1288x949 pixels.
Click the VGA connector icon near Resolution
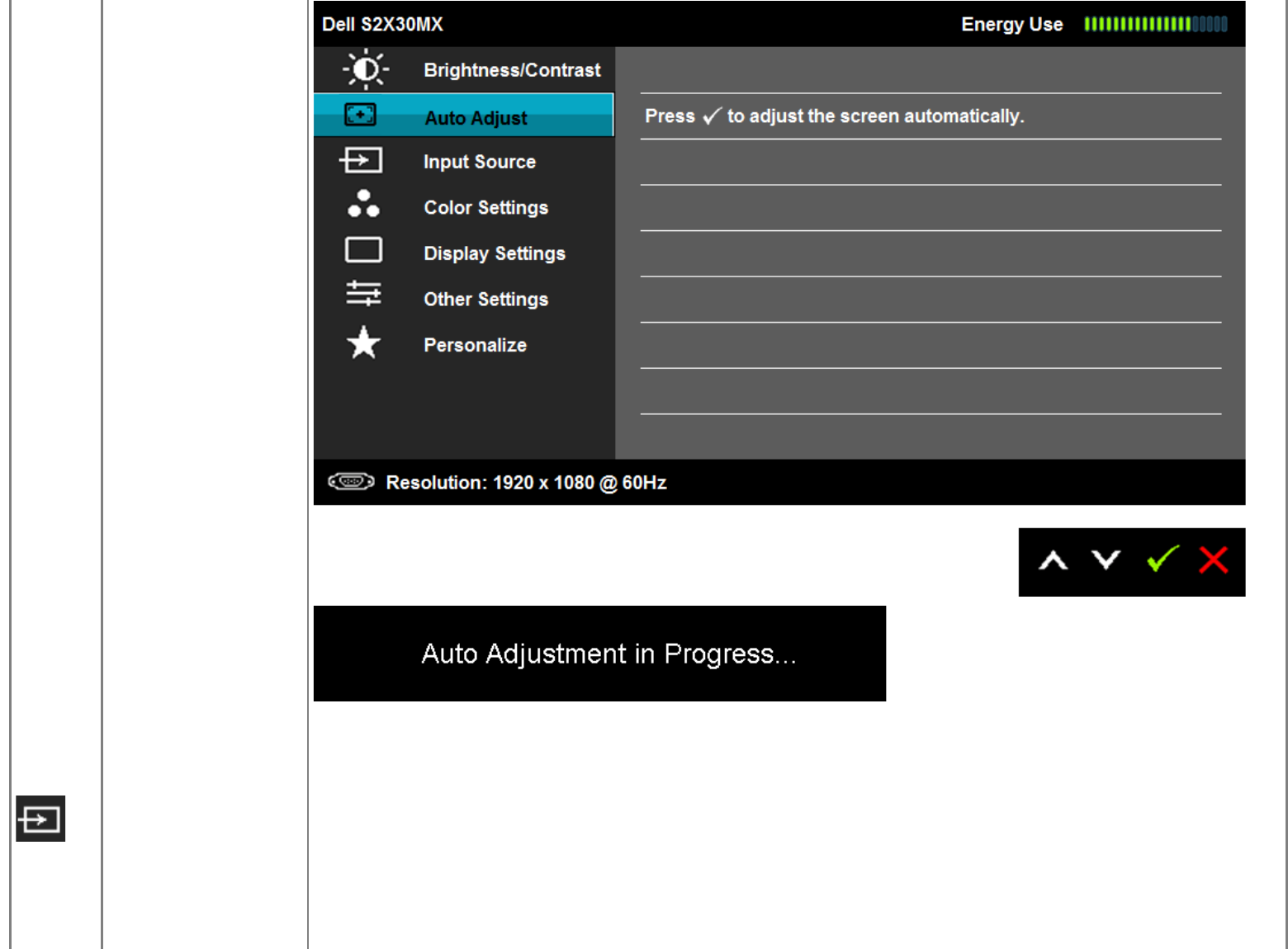[x=351, y=481]
